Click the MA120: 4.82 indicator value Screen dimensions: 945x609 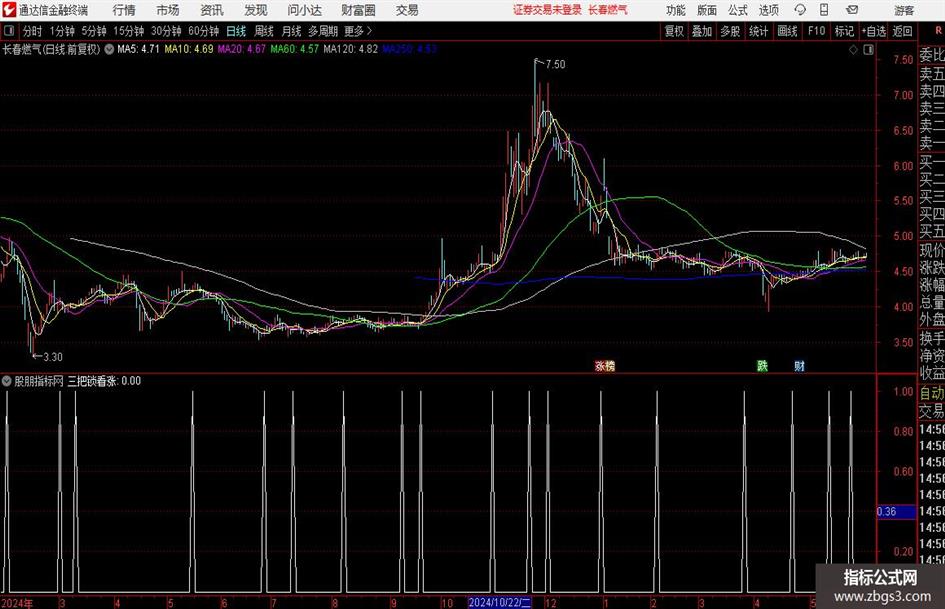click(351, 49)
